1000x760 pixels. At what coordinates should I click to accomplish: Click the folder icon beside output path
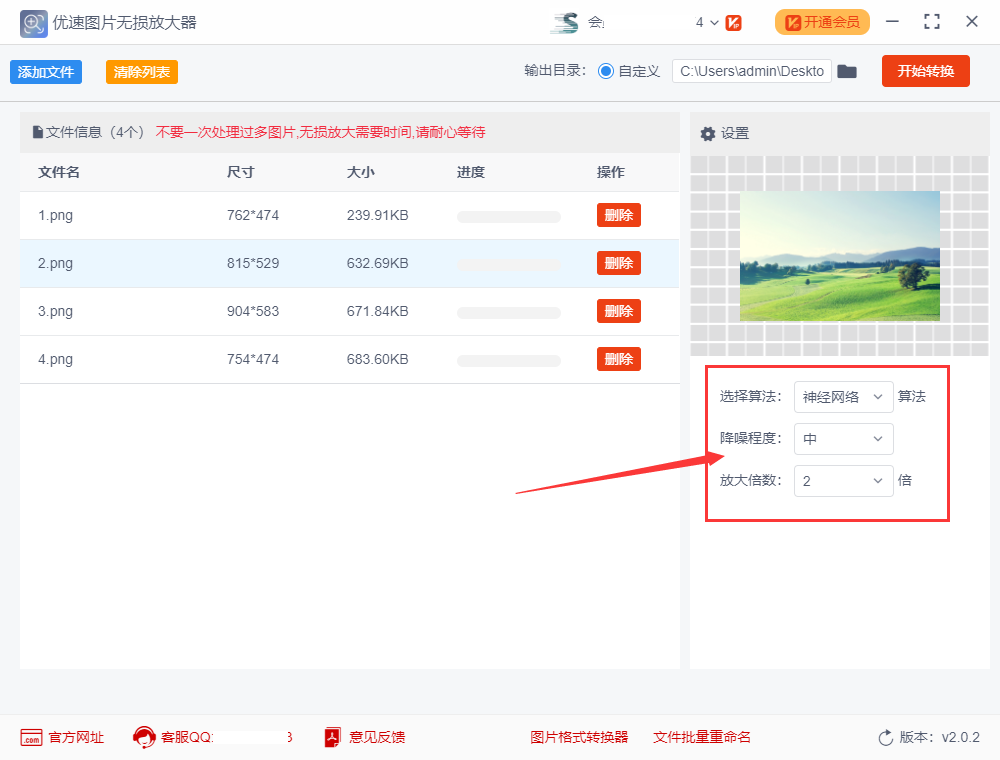tap(847, 71)
